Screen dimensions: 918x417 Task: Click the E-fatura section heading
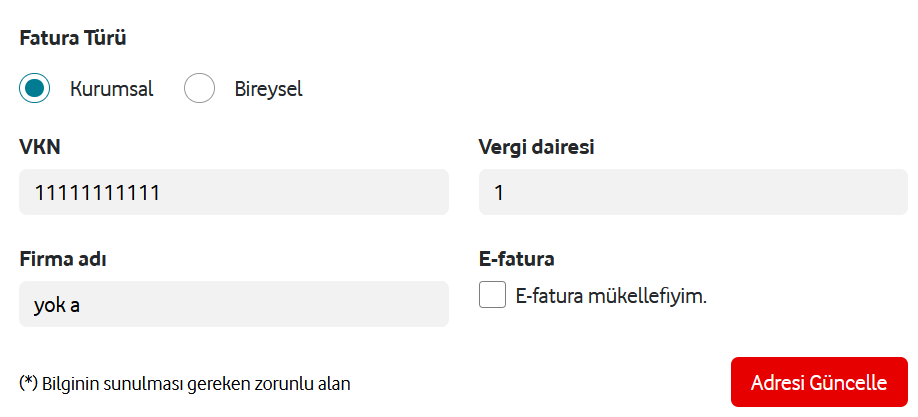tap(517, 259)
